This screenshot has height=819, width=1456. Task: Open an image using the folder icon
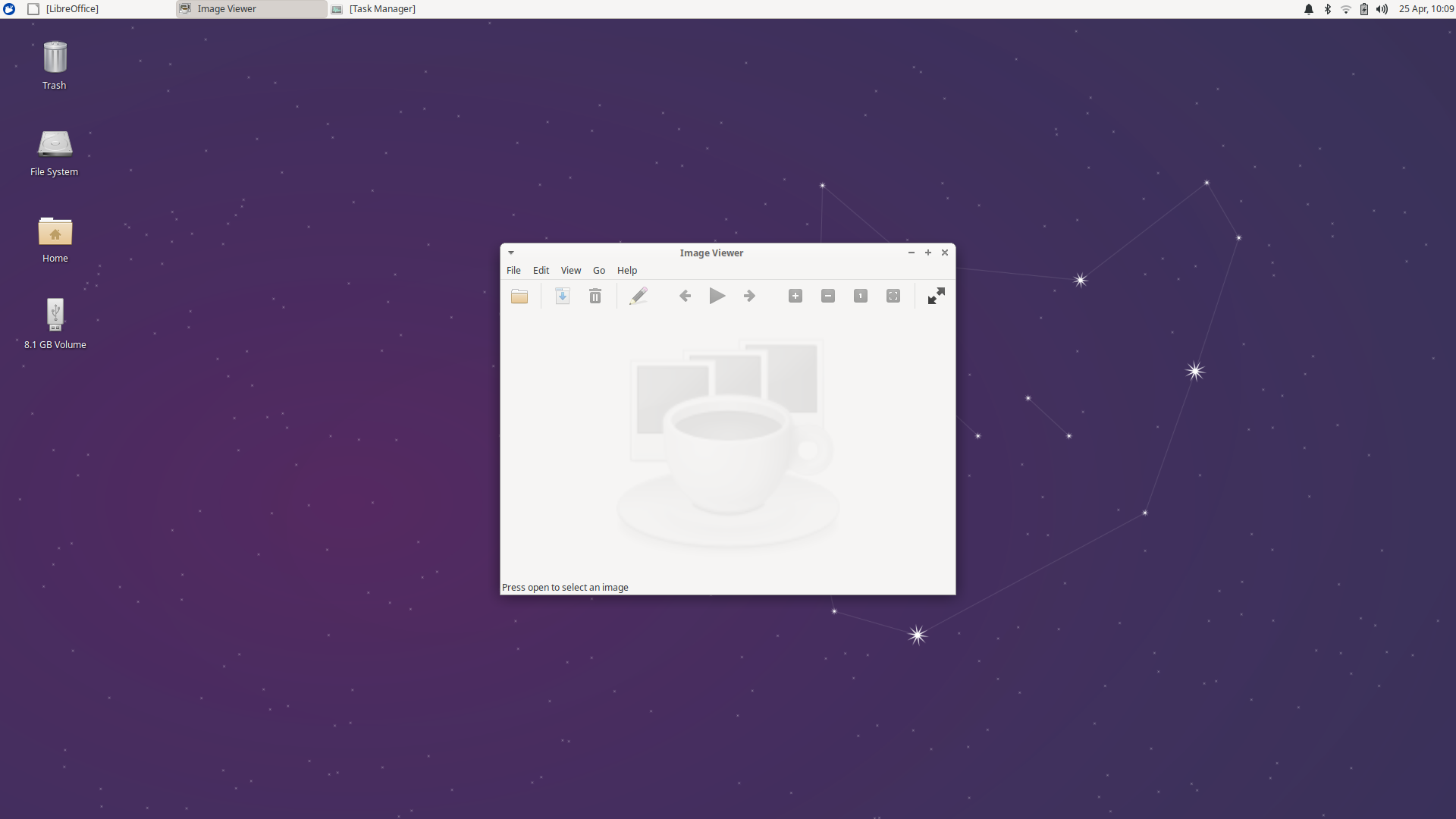[519, 297]
